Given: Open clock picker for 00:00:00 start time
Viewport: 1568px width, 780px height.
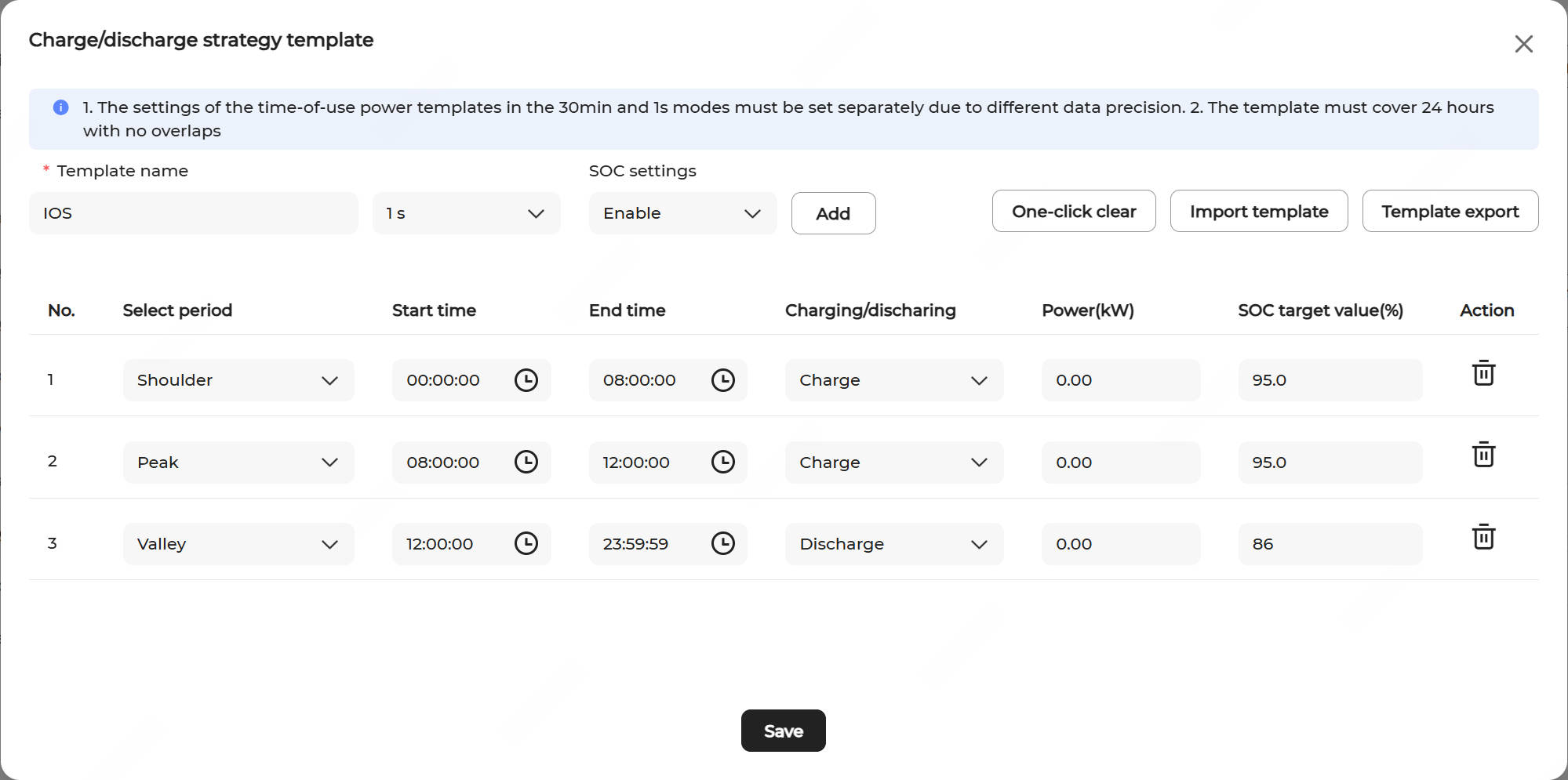Looking at the screenshot, I should [x=526, y=380].
